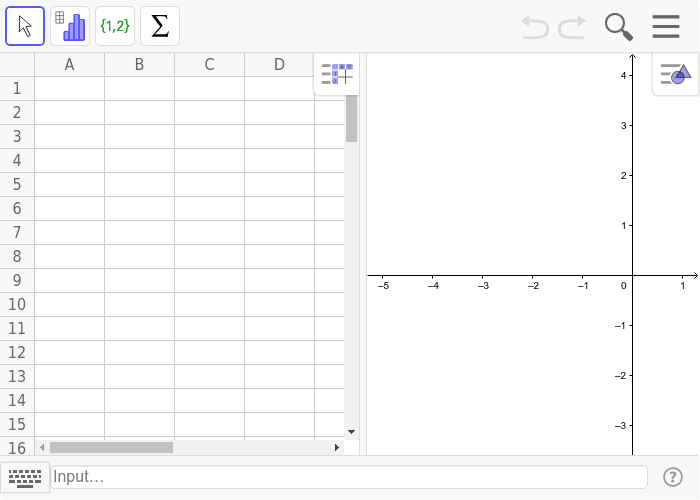Click the Redo arrow
The height and width of the screenshot is (500, 700).
coord(572,27)
